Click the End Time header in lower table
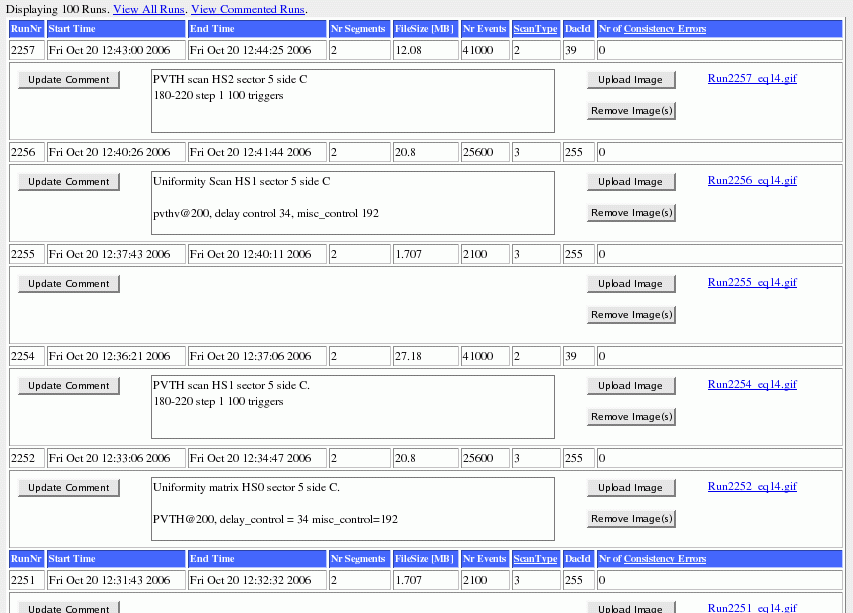This screenshot has height=613, width=853. tap(257, 559)
